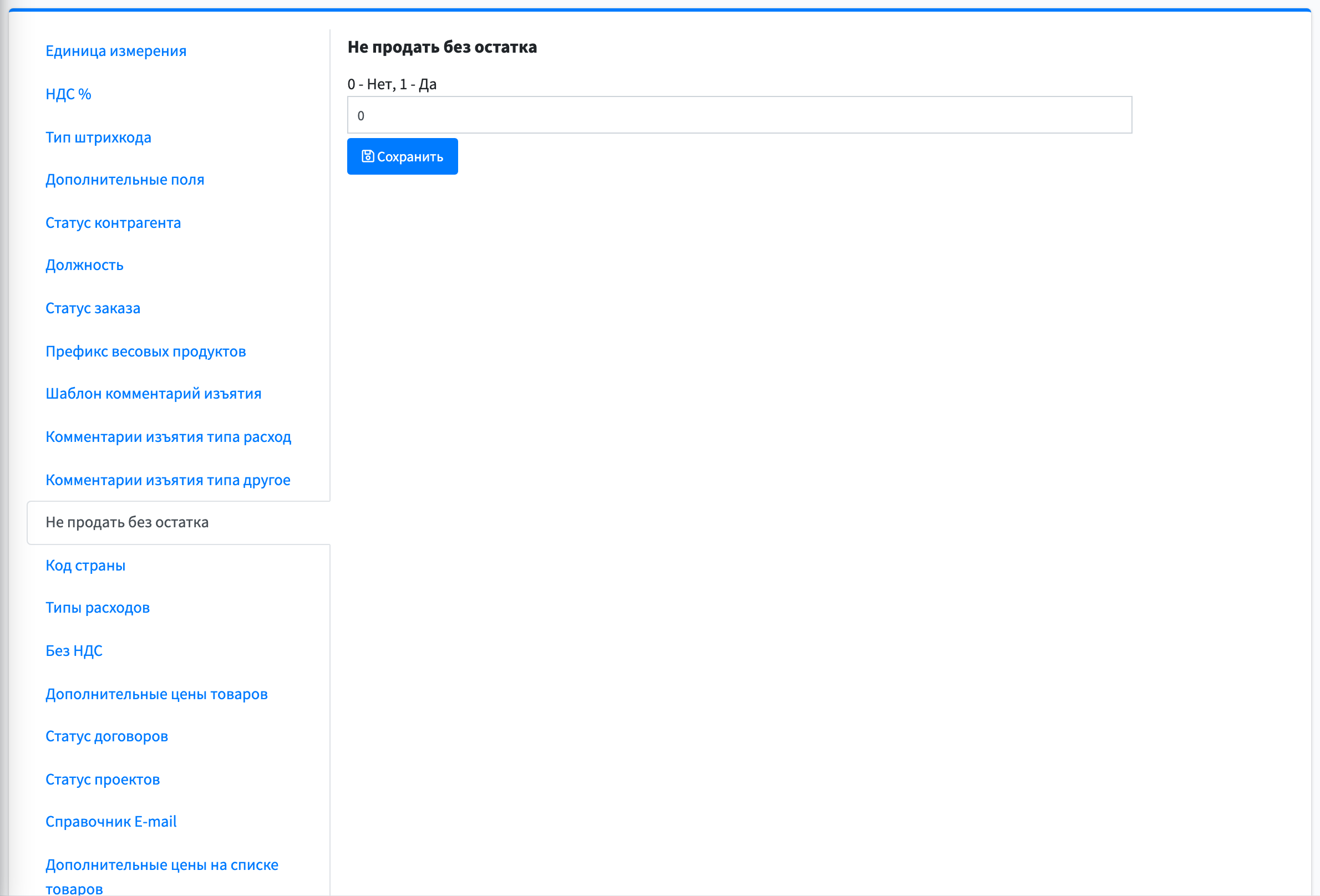The image size is (1320, 896).
Task: Select Статус заказа in the sidebar
Action: point(93,308)
